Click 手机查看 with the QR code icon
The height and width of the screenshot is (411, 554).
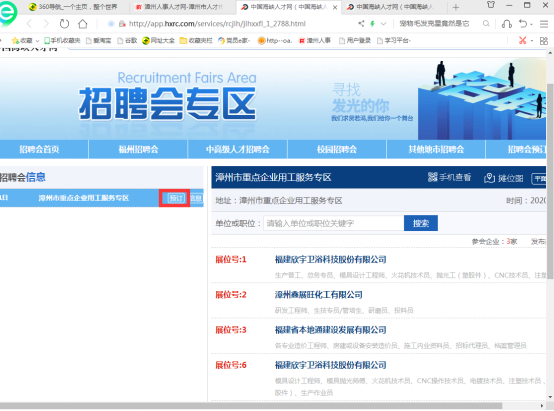point(449,177)
